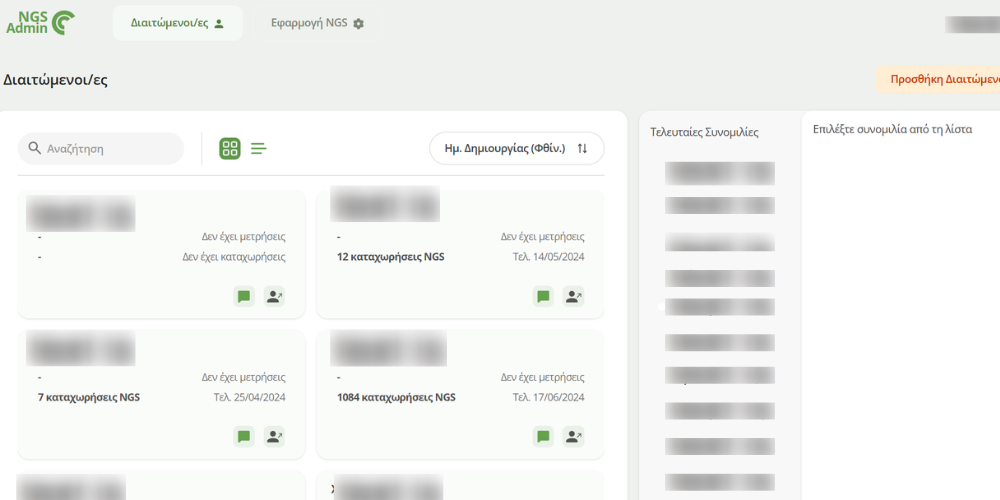
Task: Switch to list view layout
Action: pyautogui.click(x=259, y=149)
